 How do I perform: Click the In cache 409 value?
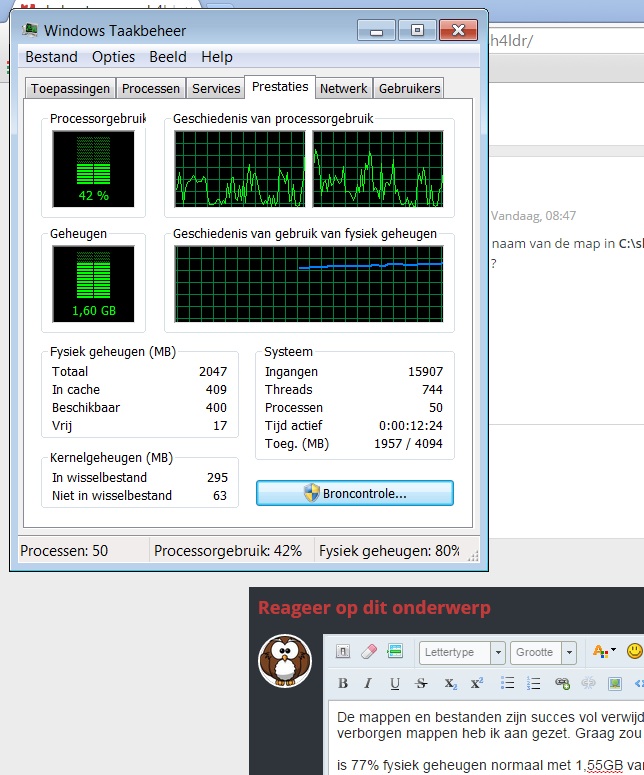tap(216, 389)
